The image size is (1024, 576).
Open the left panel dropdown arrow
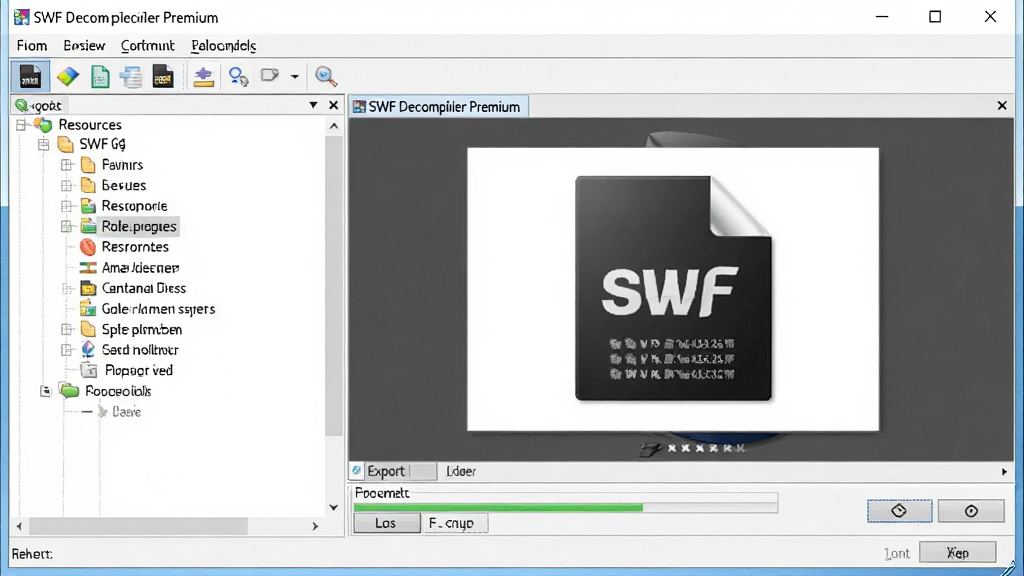313,105
